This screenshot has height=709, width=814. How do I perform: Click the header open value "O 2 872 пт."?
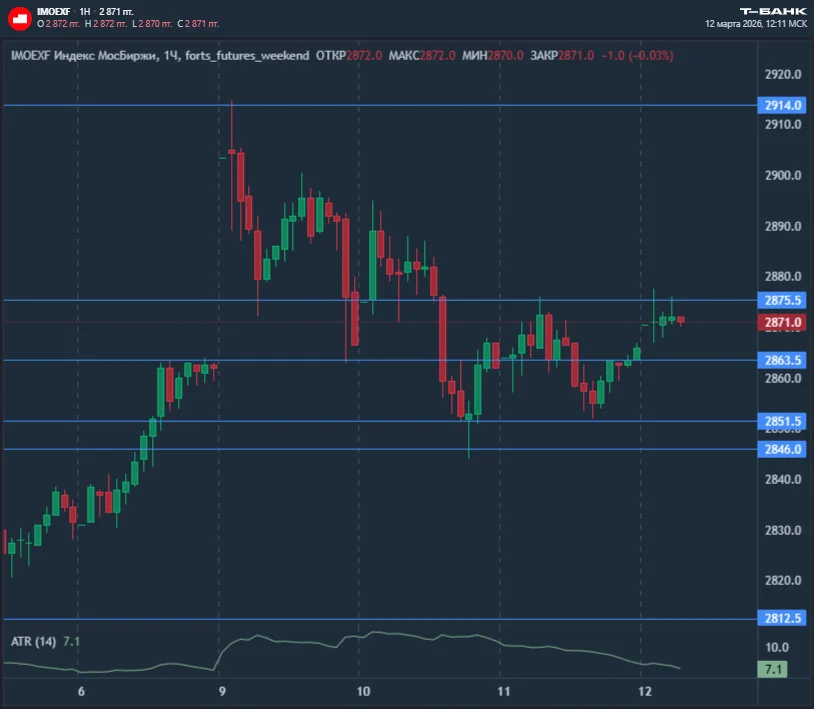click(58, 24)
